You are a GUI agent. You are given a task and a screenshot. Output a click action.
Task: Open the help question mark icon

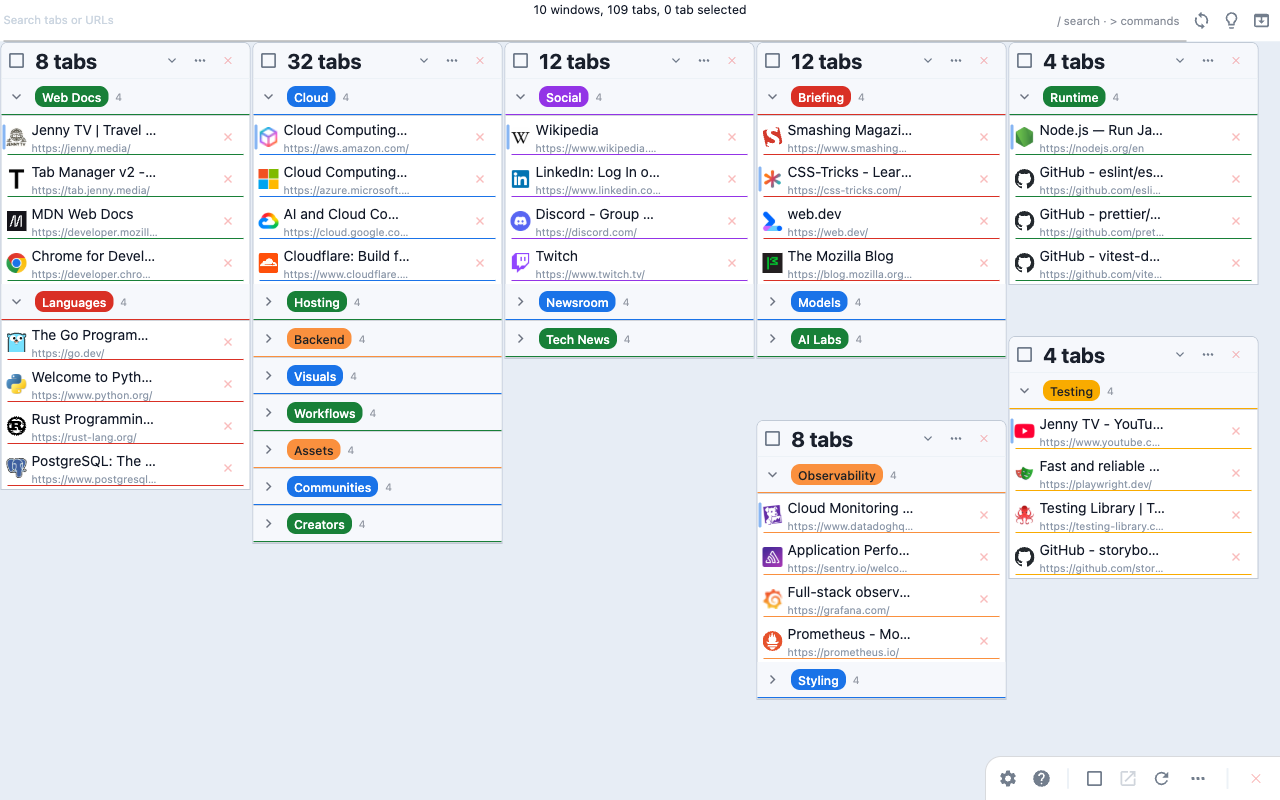click(1041, 779)
